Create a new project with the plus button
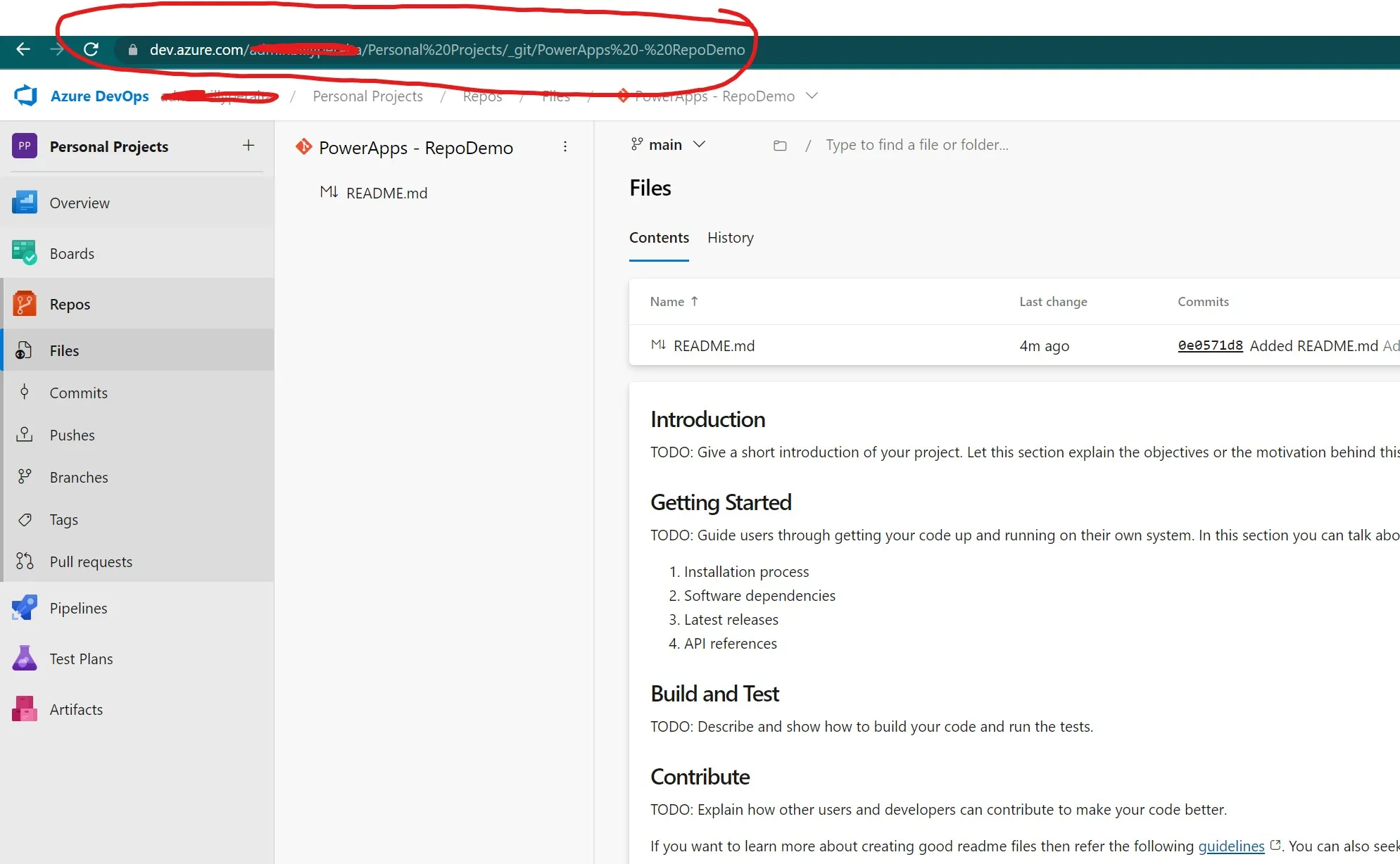 248,145
